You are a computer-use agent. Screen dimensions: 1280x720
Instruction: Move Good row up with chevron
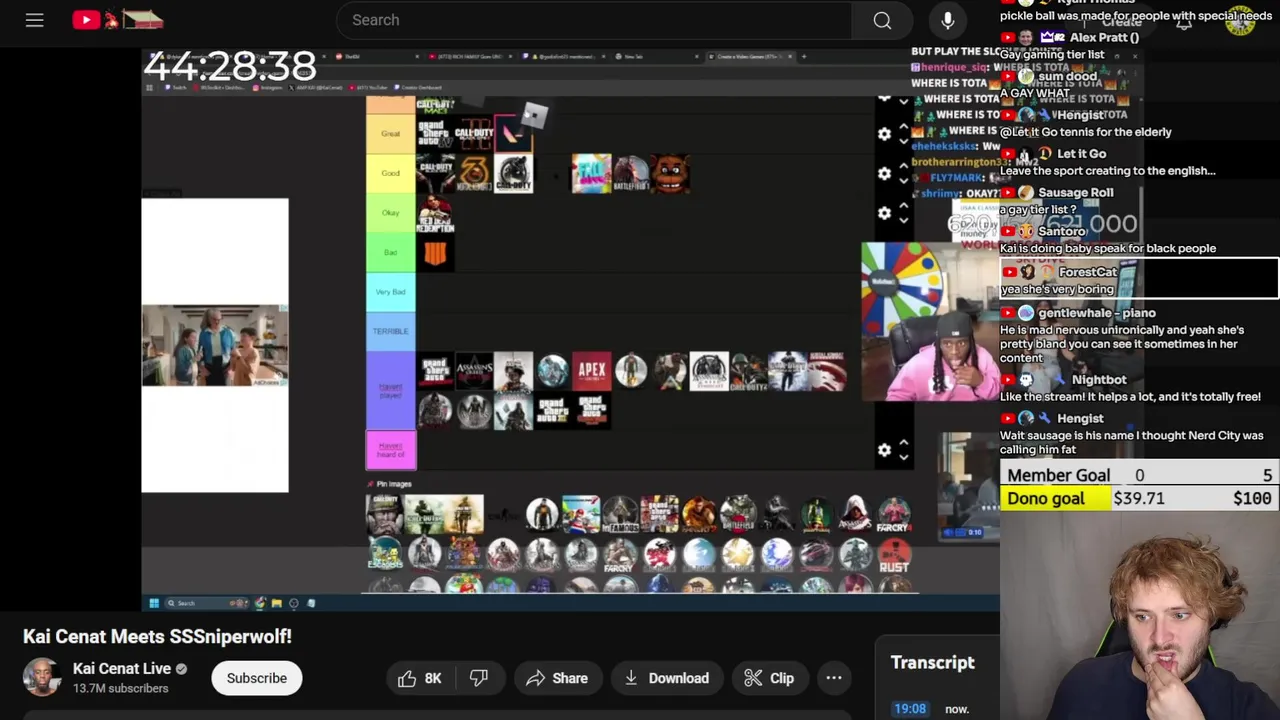click(x=904, y=166)
